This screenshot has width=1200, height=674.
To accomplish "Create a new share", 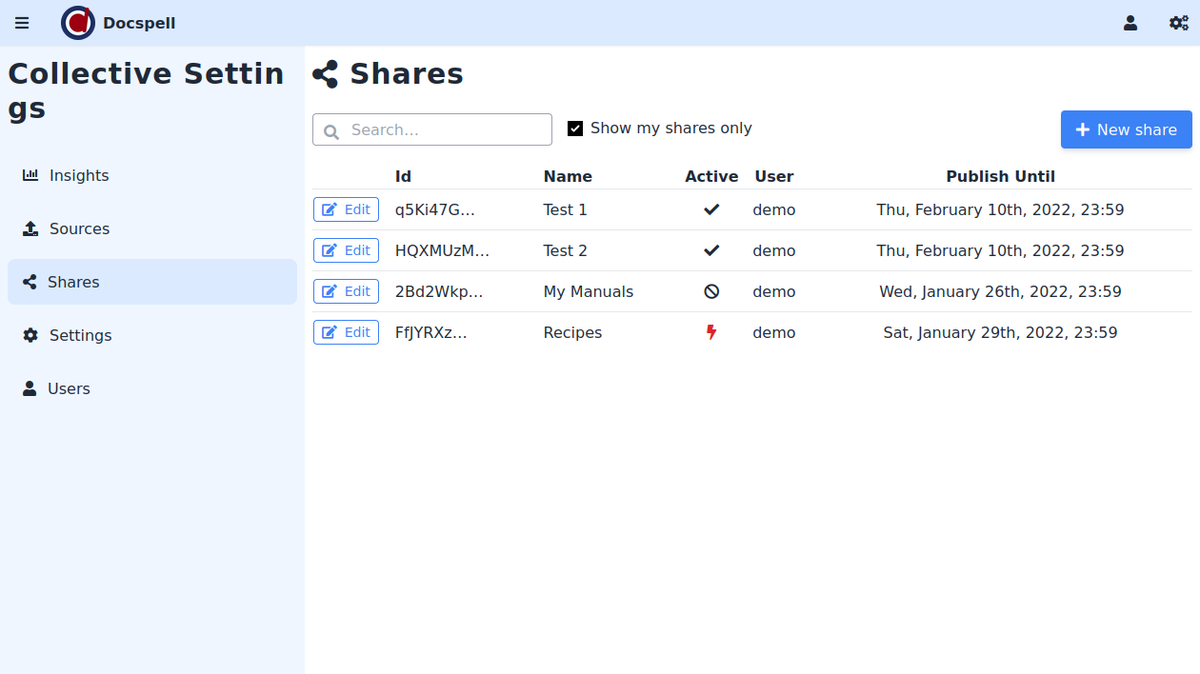I will pyautogui.click(x=1126, y=130).
